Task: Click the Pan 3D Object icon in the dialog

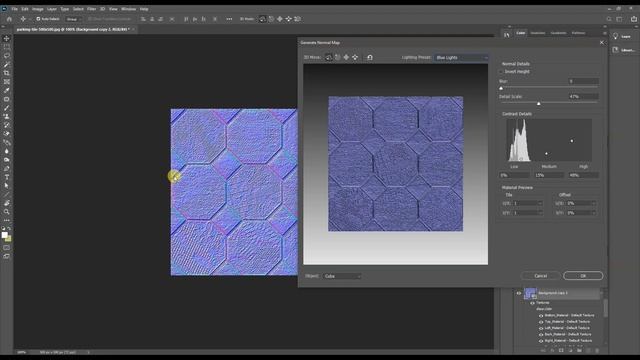Action: (346, 58)
